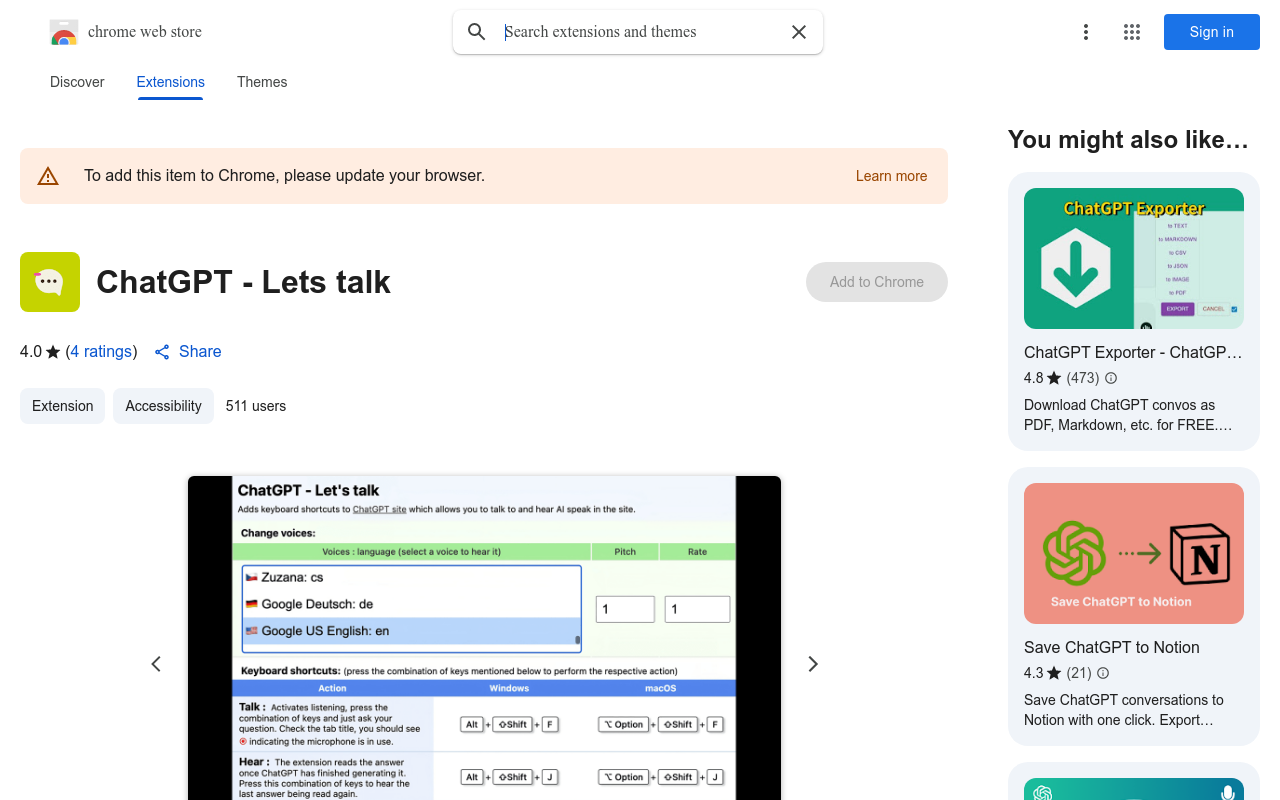
Task: Click the ChatGPT - Lets talk title
Action: [x=243, y=282]
